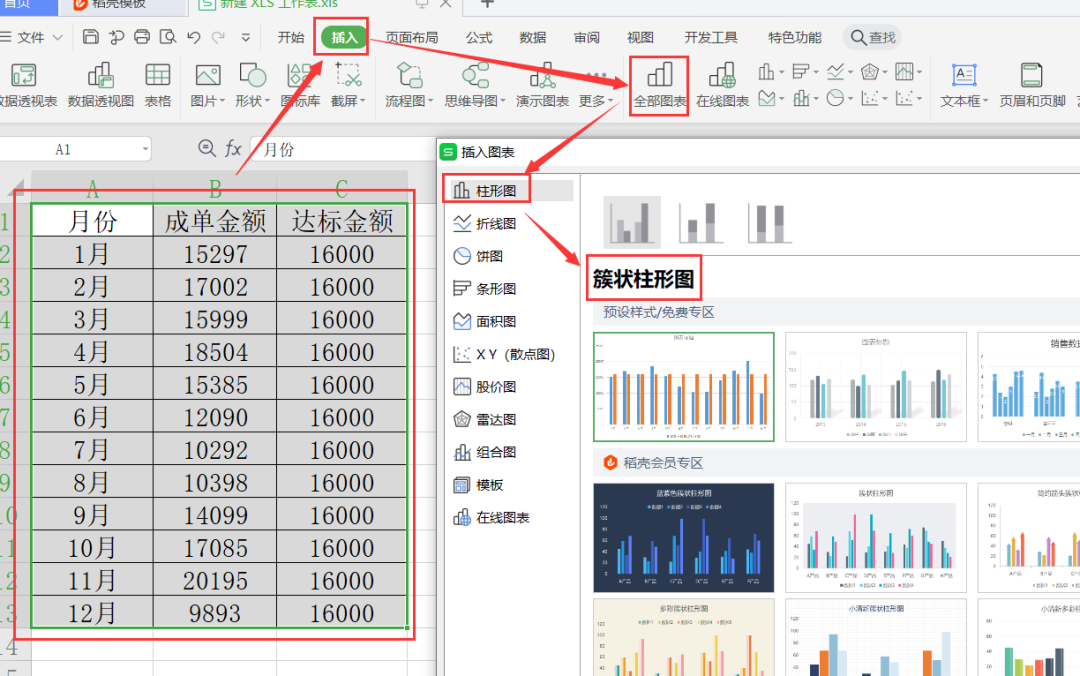Viewport: 1080px width, 676px height.
Task: Open the 在线图表 online charts button
Action: (x=723, y=85)
